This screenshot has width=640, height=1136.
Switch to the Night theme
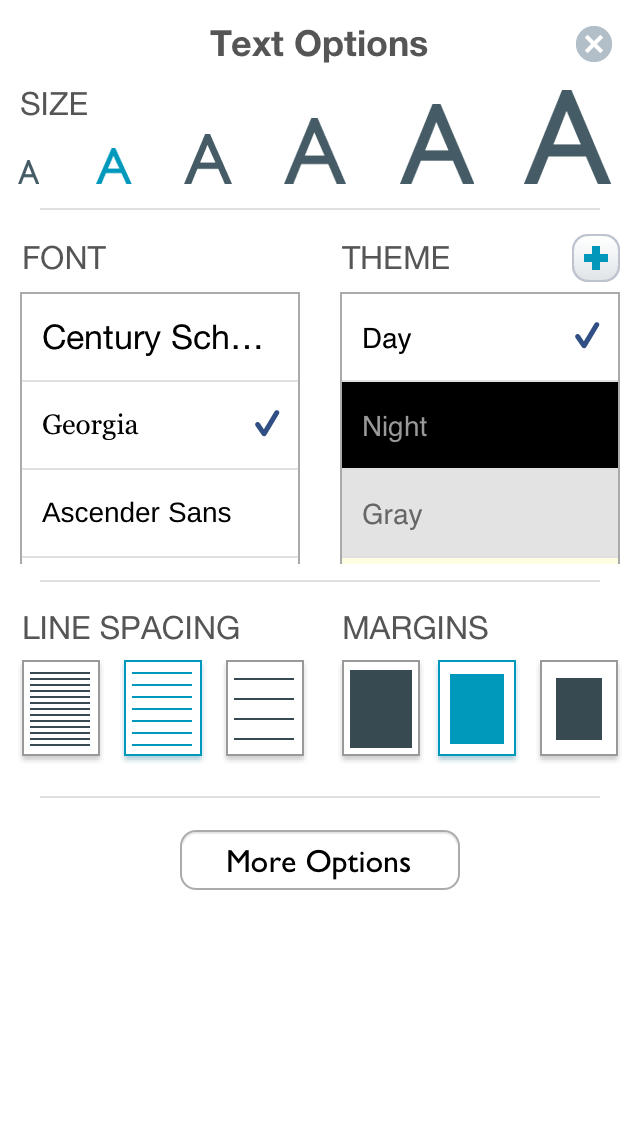pos(480,426)
